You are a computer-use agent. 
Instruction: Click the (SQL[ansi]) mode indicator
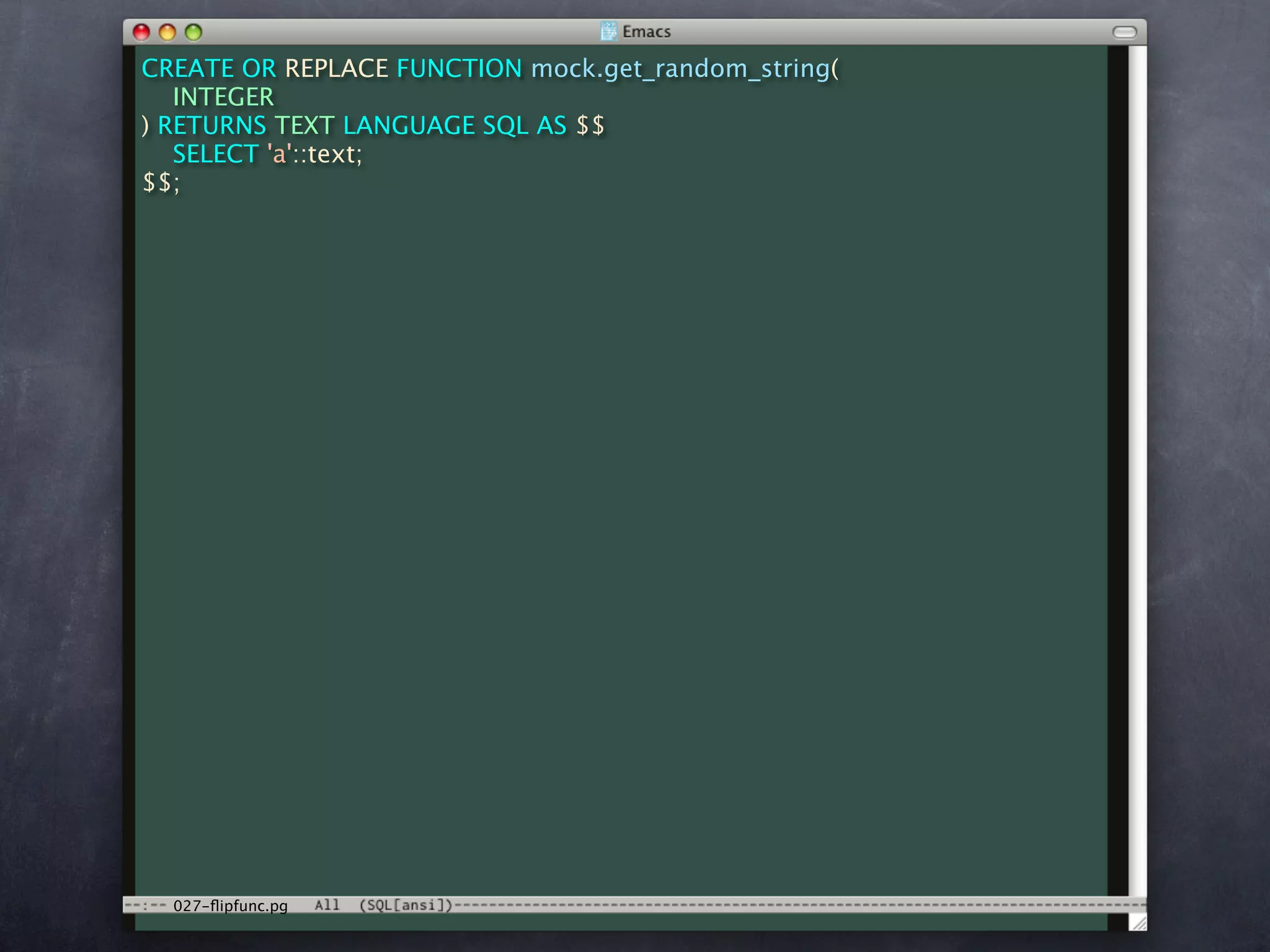click(406, 905)
